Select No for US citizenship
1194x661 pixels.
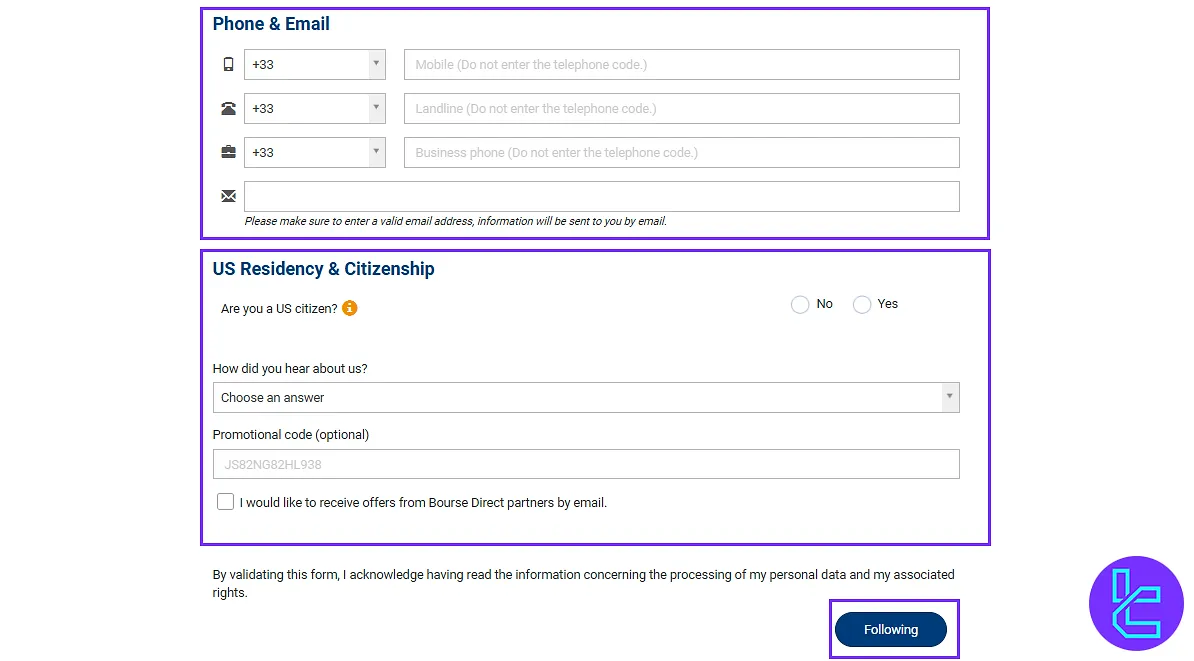click(800, 304)
